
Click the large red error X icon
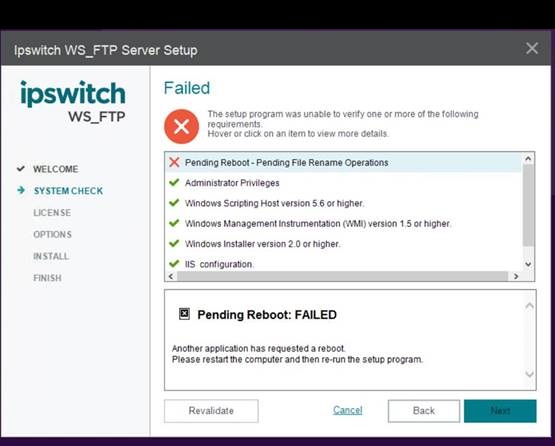click(x=181, y=126)
